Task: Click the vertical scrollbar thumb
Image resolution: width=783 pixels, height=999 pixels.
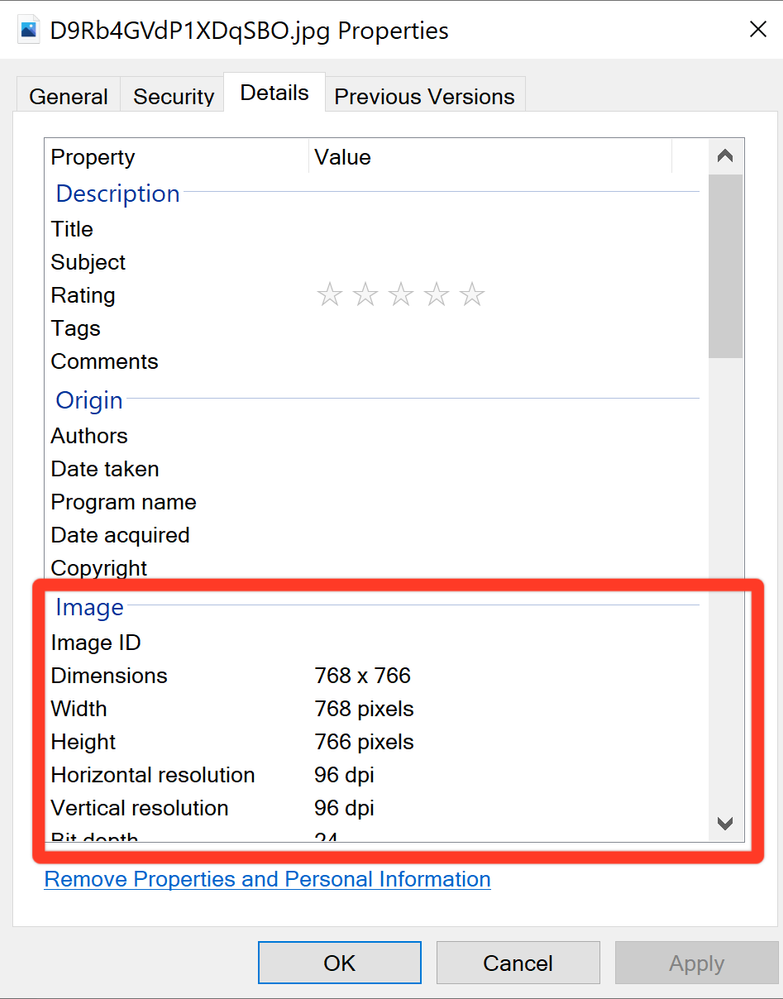Action: [725, 265]
